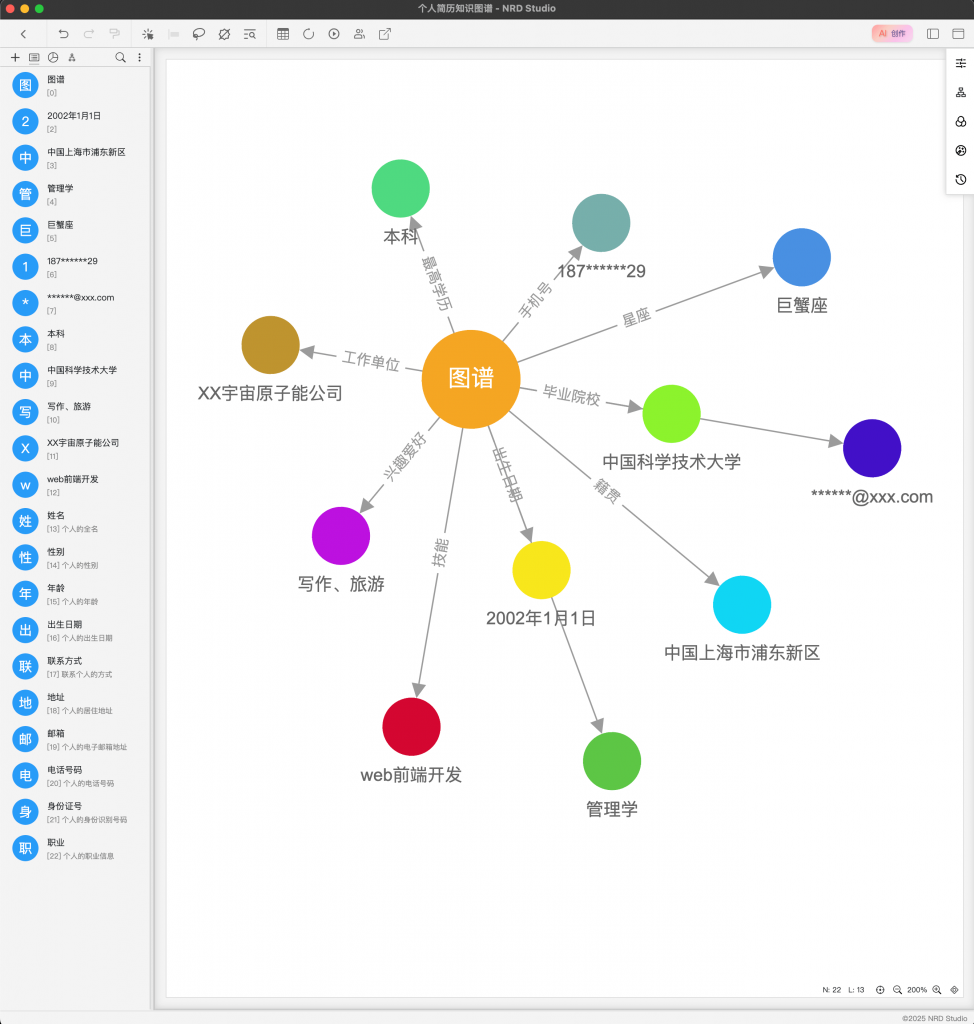Viewport: 974px width, 1024px height.
Task: Toggle the window layout panel button
Action: point(958,34)
